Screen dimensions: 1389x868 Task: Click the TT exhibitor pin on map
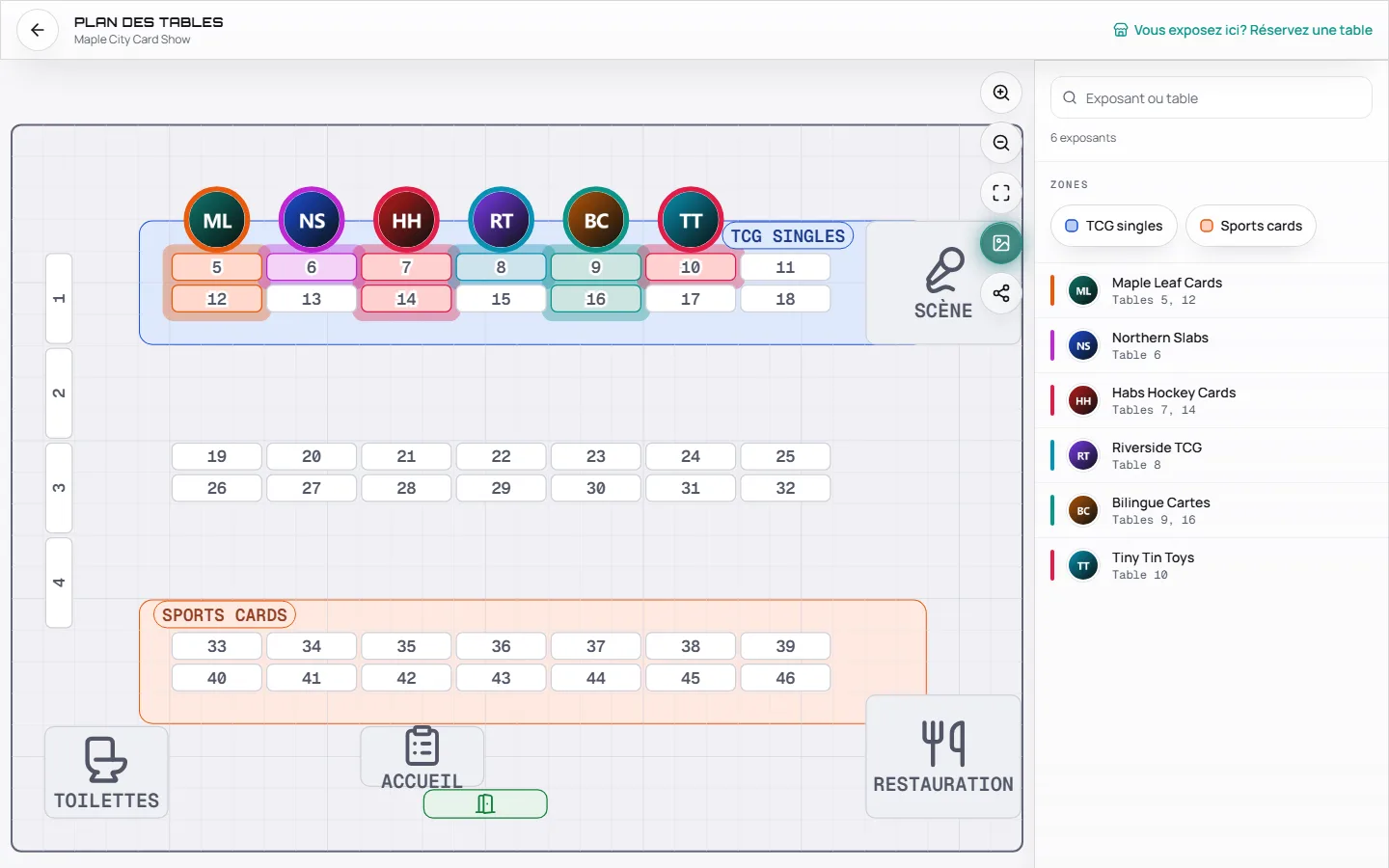click(x=691, y=220)
